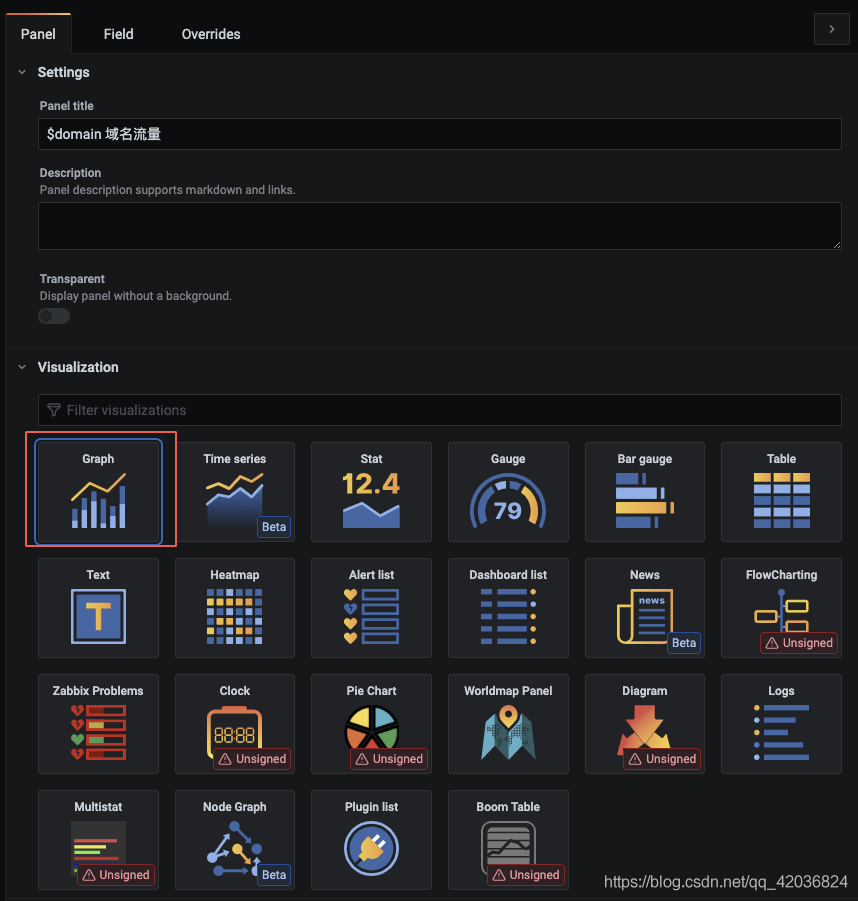Select the Heatmap visualization
Image resolution: width=858 pixels, height=901 pixels.
(x=234, y=608)
